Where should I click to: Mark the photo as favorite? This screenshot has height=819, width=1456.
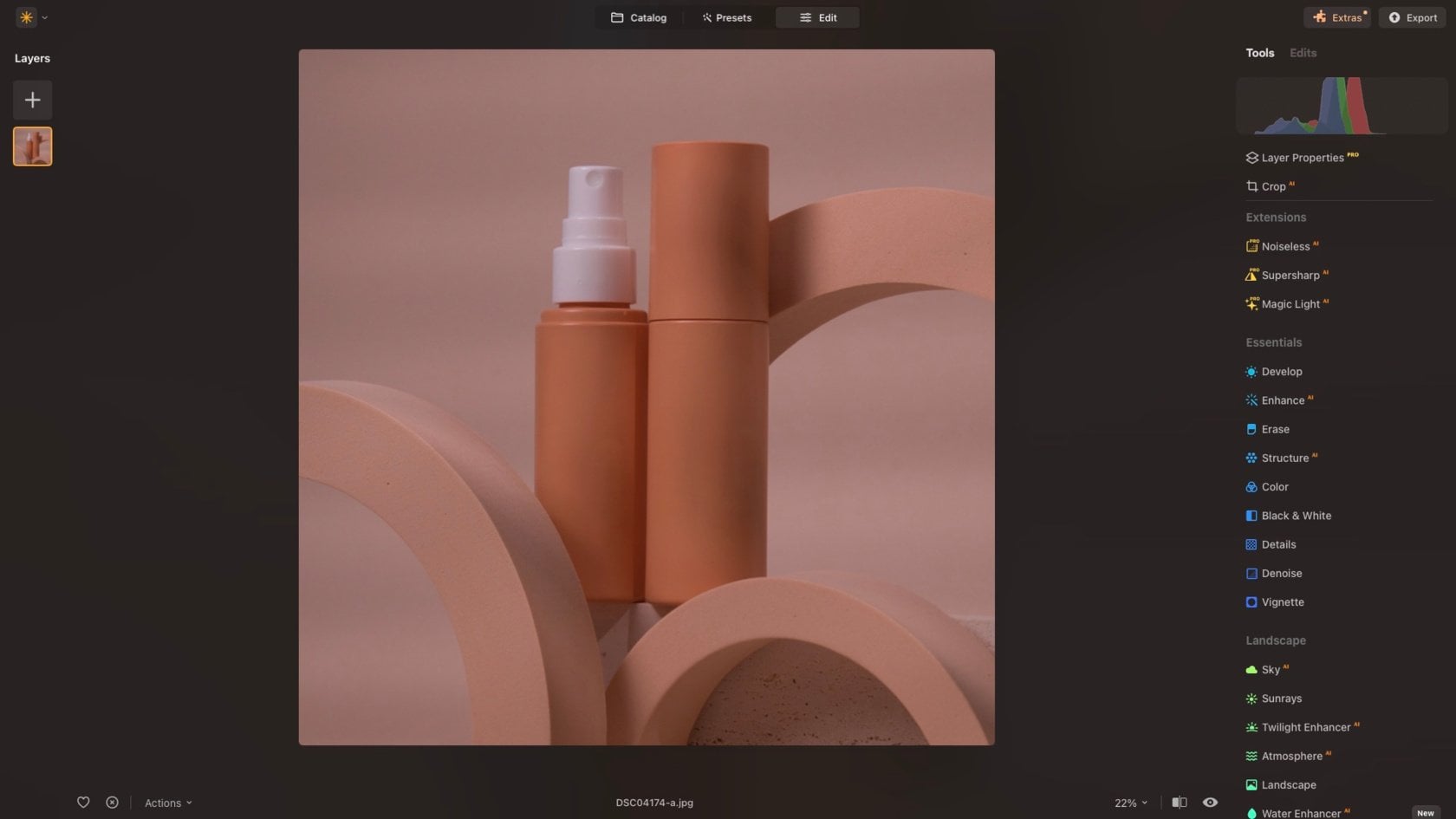[x=83, y=803]
